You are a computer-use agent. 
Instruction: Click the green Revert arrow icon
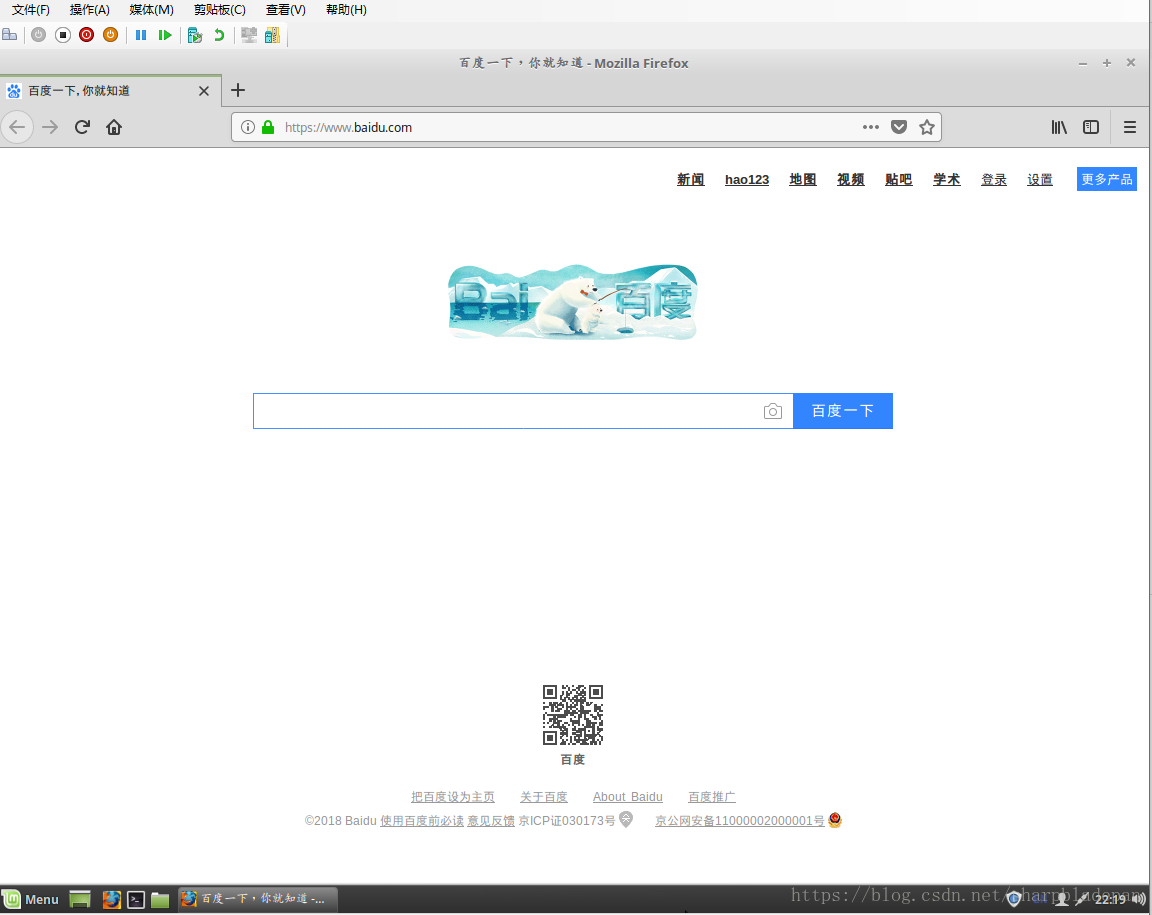tap(219, 35)
